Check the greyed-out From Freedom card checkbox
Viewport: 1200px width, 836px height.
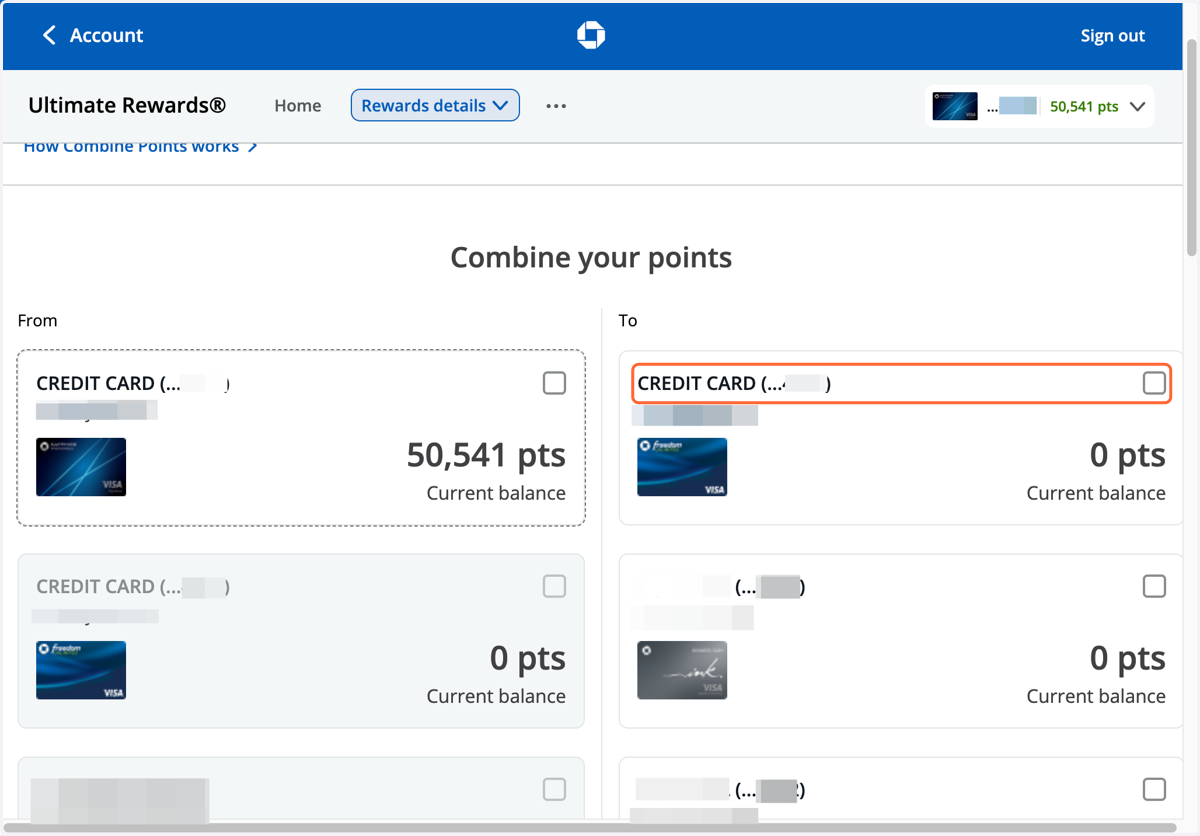(x=554, y=586)
